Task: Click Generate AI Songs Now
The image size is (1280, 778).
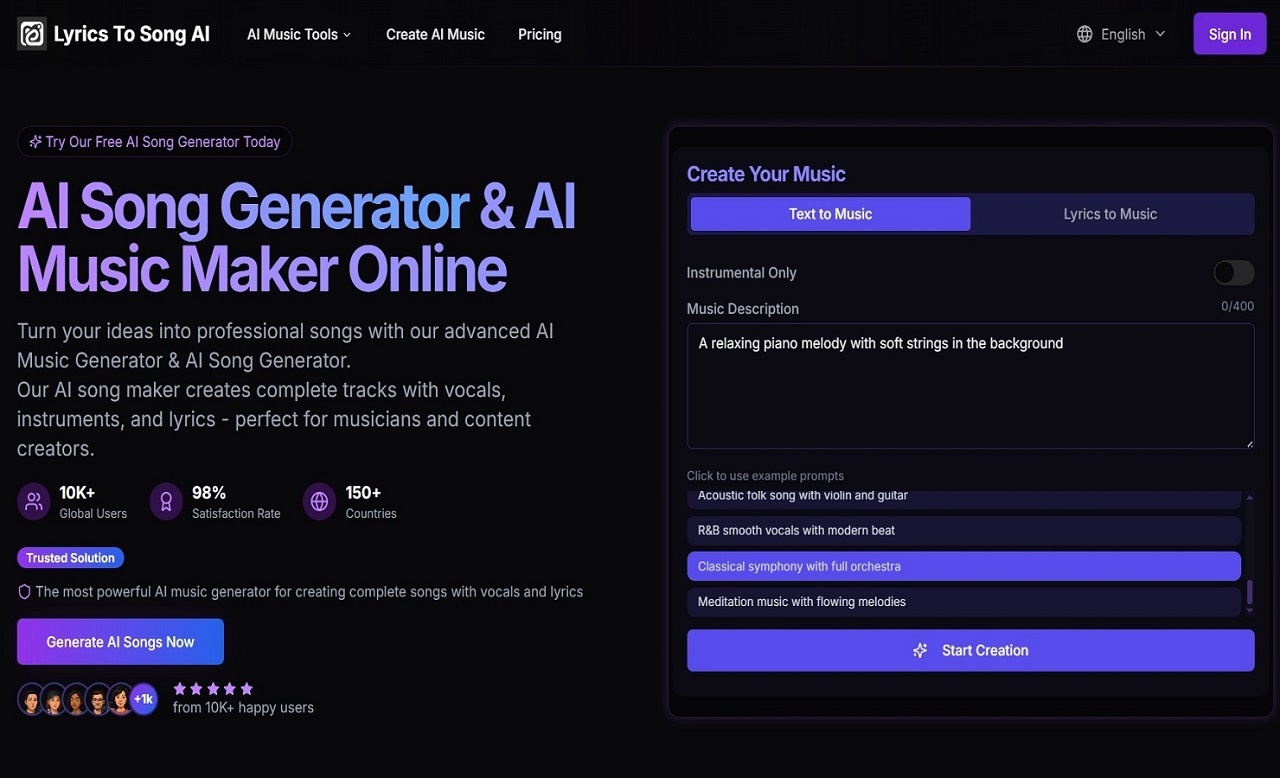Action: click(x=119, y=641)
